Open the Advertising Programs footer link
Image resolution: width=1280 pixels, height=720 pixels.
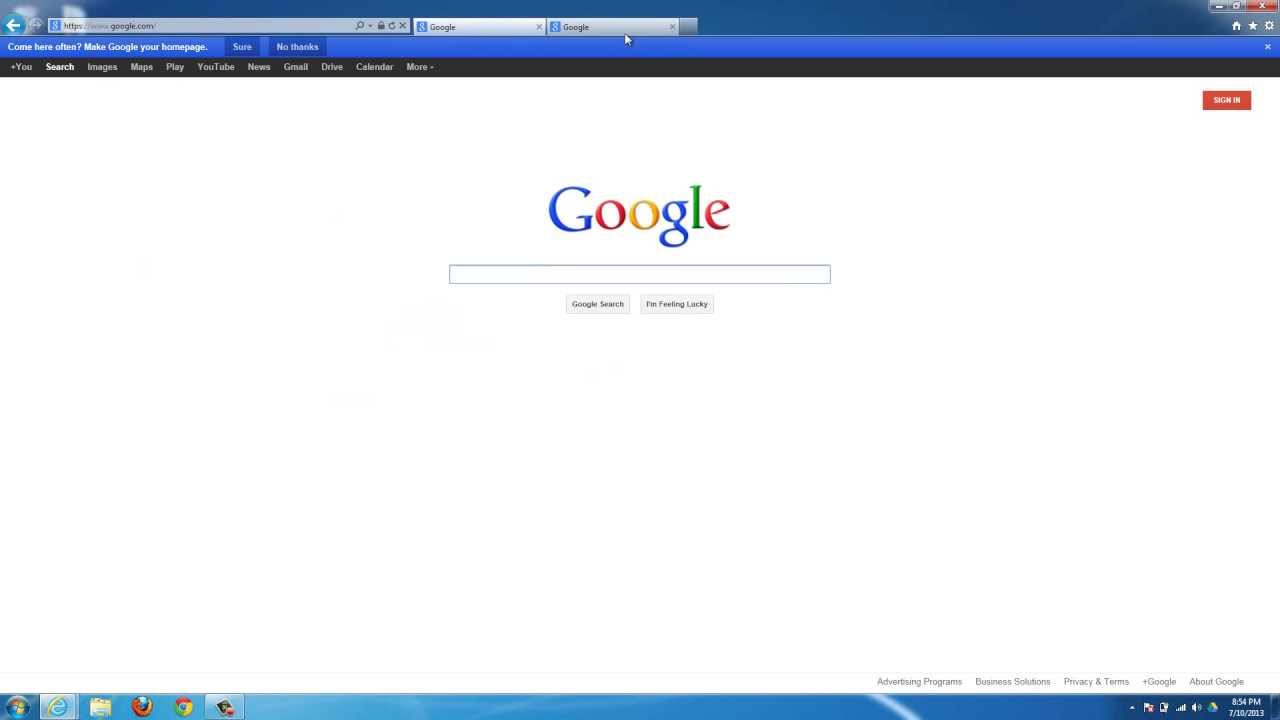pos(919,682)
